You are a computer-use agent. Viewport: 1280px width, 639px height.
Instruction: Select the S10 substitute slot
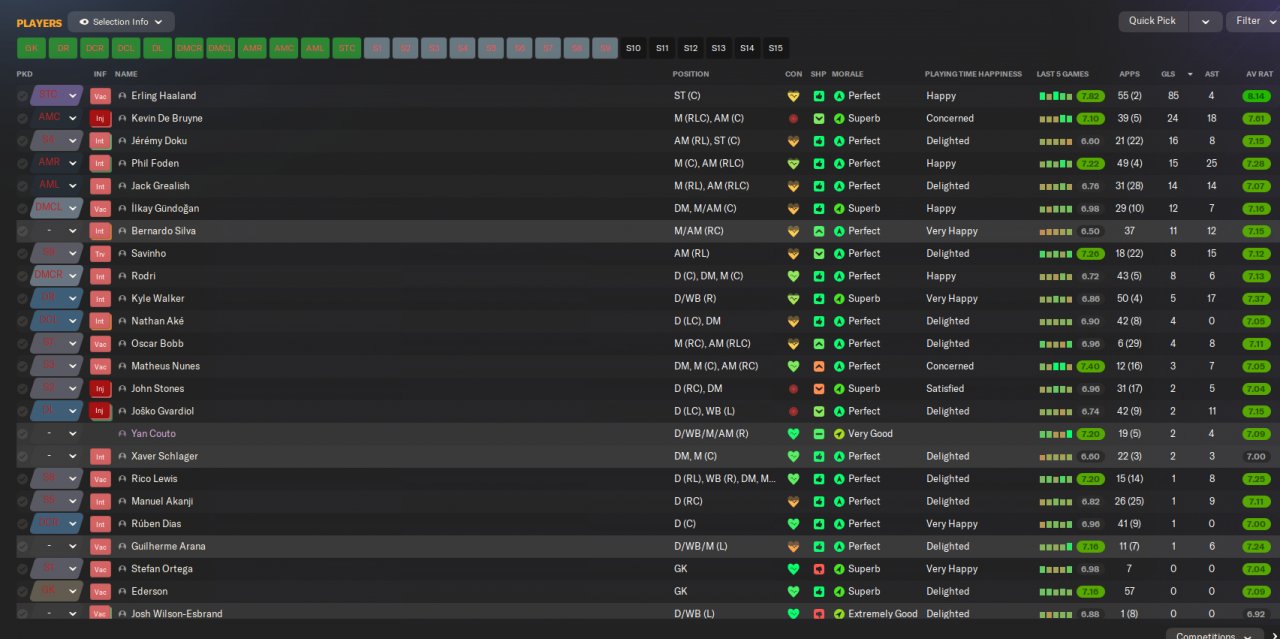point(633,48)
